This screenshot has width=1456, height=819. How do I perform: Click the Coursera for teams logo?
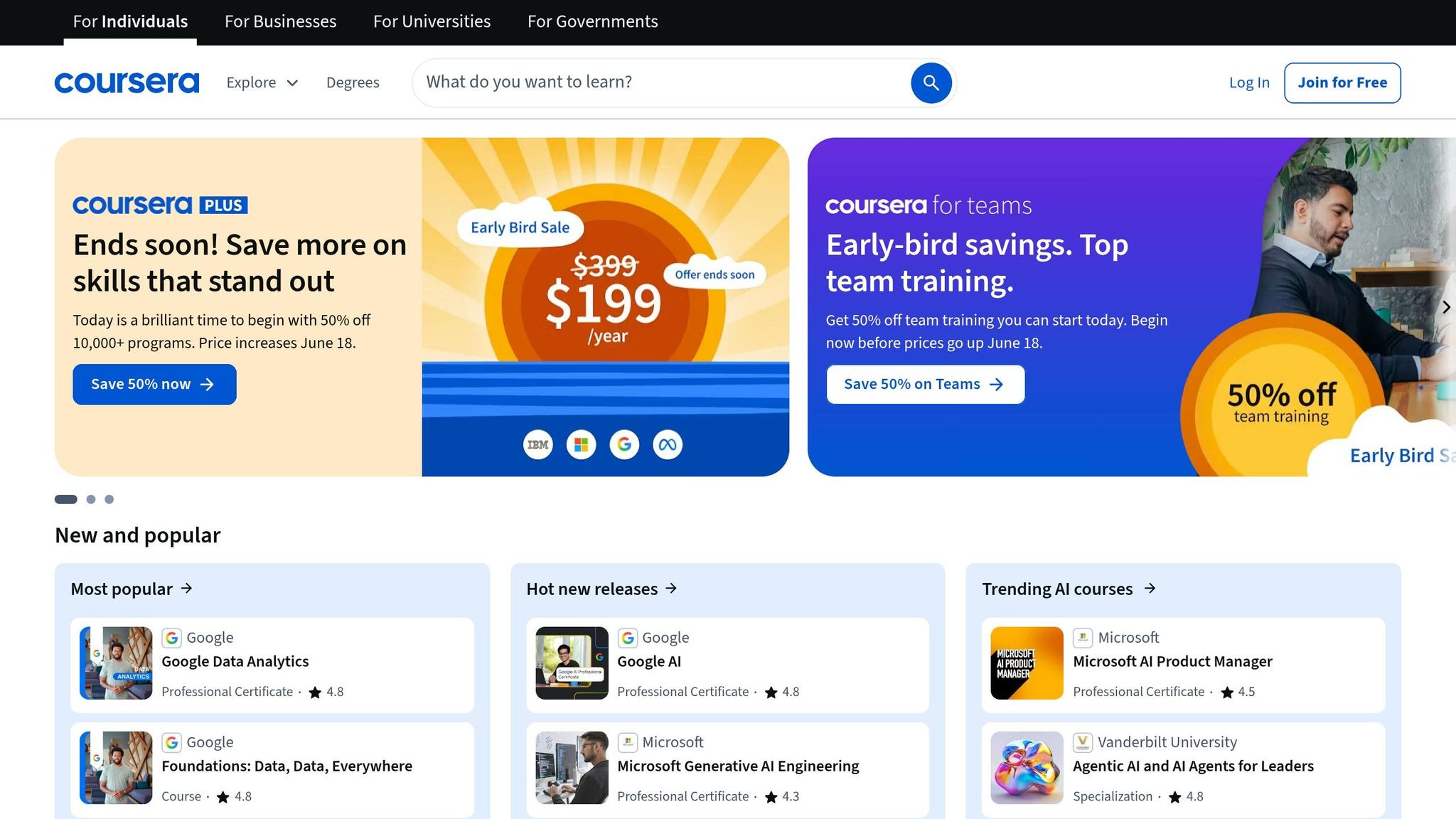[x=928, y=205]
